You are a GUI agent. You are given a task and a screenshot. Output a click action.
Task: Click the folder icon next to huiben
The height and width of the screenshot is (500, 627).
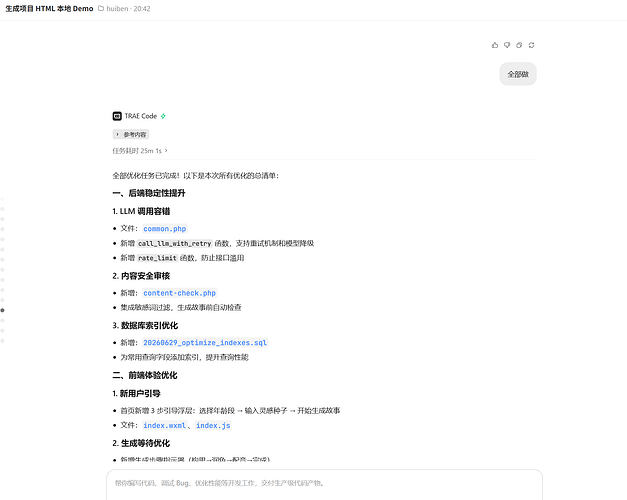click(x=101, y=8)
